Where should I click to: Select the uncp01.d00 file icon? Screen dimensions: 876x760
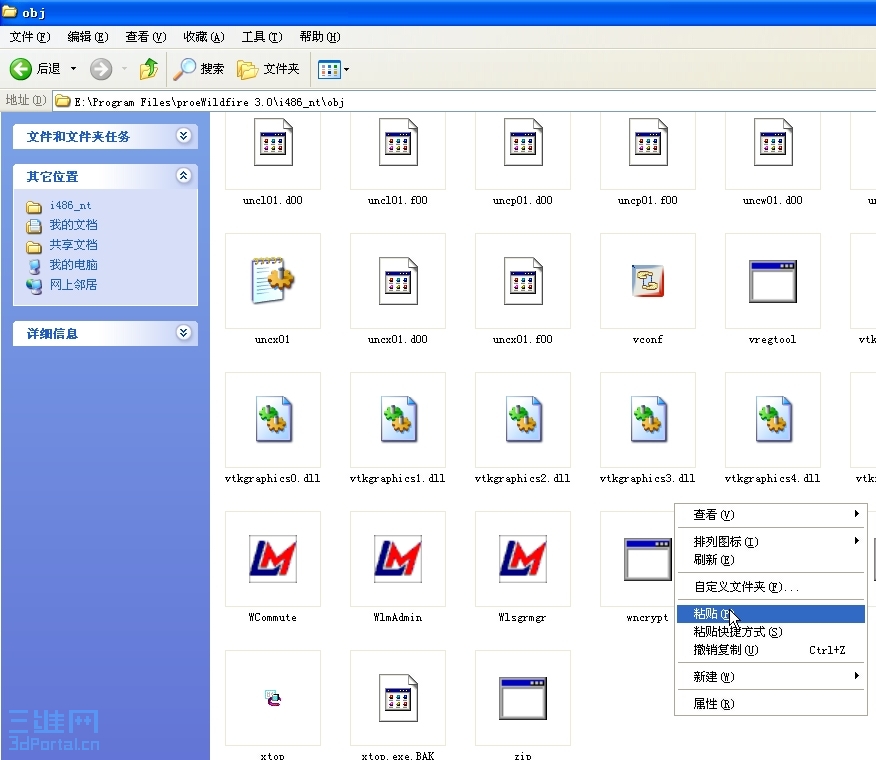point(523,142)
